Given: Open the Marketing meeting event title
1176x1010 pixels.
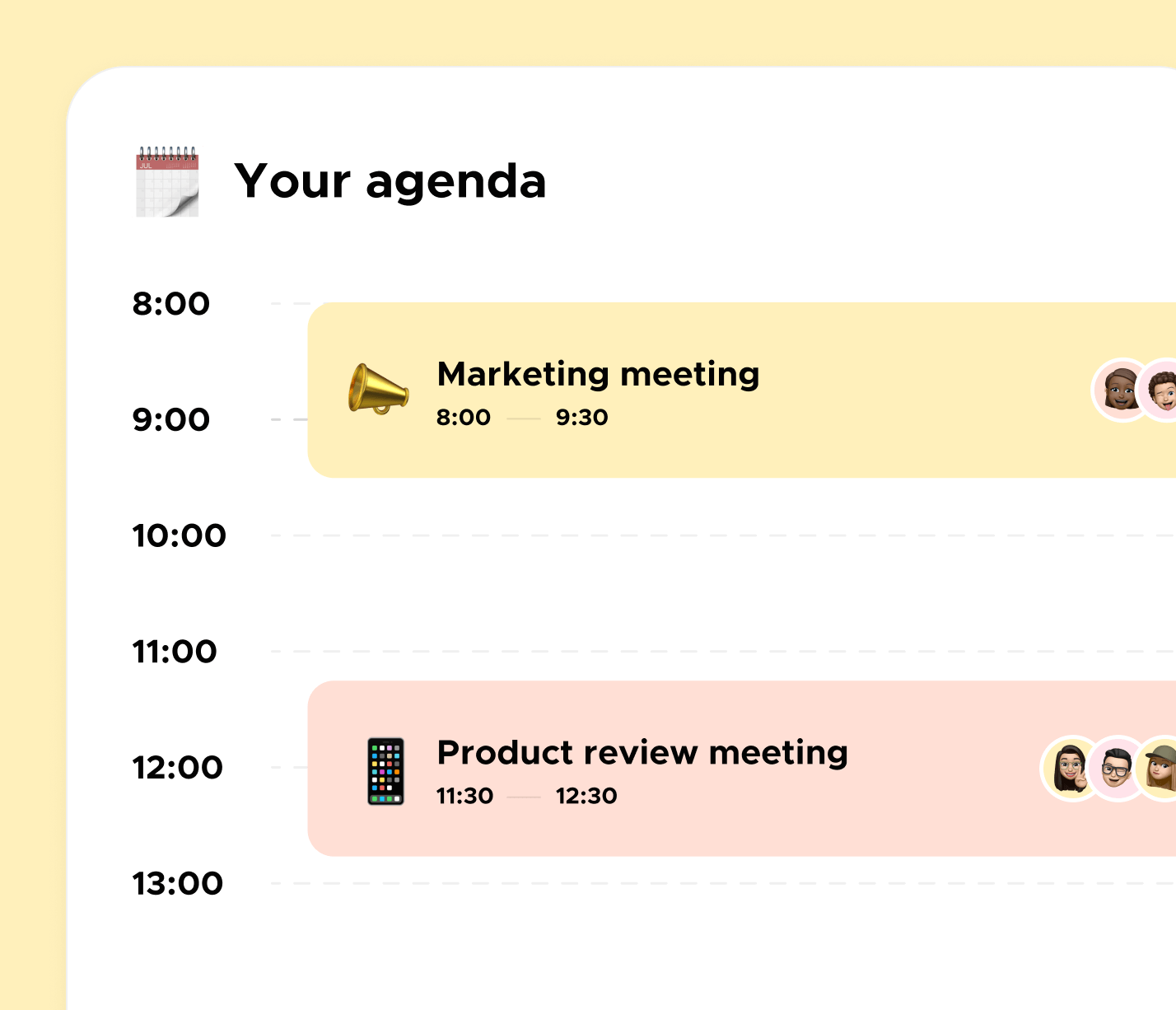Looking at the screenshot, I should (598, 374).
